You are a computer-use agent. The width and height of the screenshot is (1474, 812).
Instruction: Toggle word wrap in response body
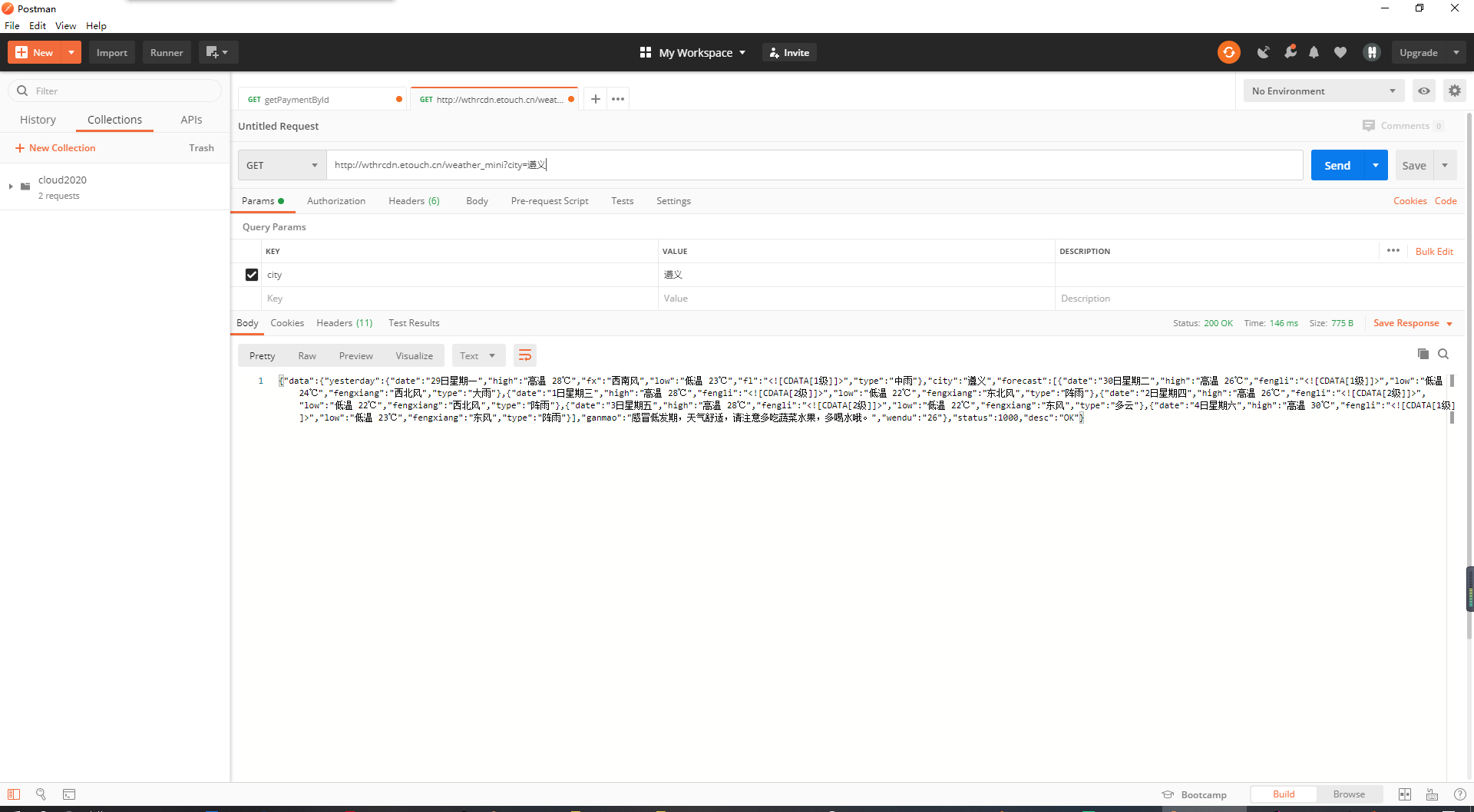[x=525, y=355]
